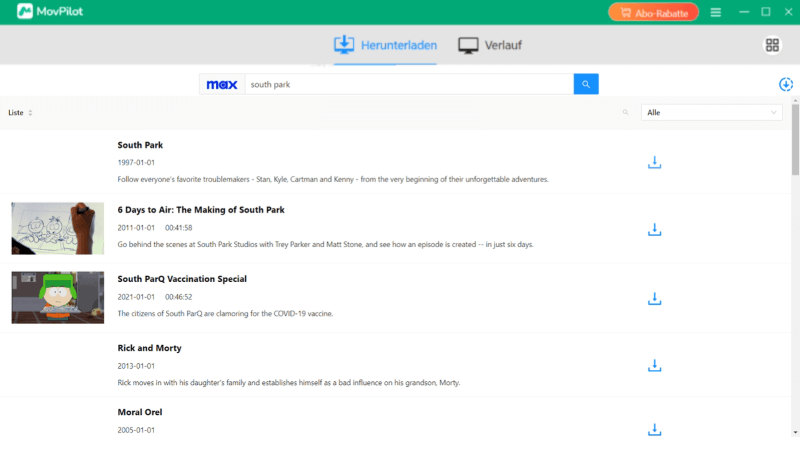Maximize the MovPilot window

(766, 12)
